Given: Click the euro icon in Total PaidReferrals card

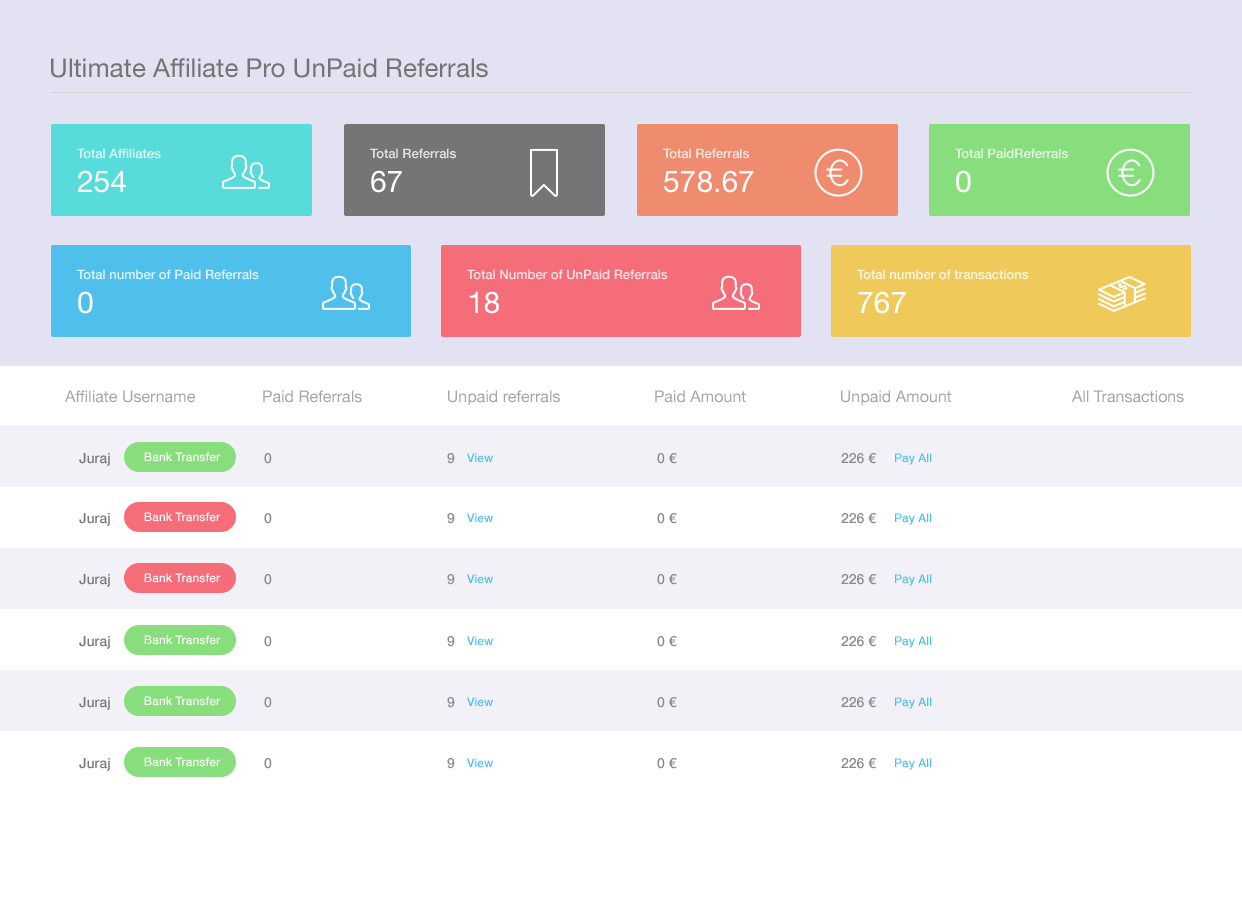Looking at the screenshot, I should click(1130, 173).
